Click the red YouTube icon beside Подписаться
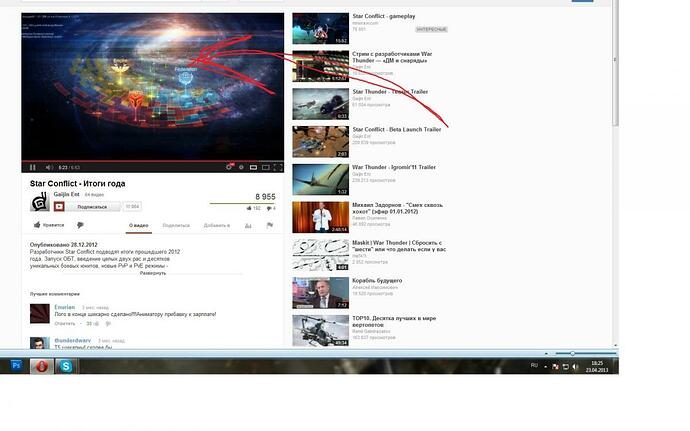 pos(59,206)
